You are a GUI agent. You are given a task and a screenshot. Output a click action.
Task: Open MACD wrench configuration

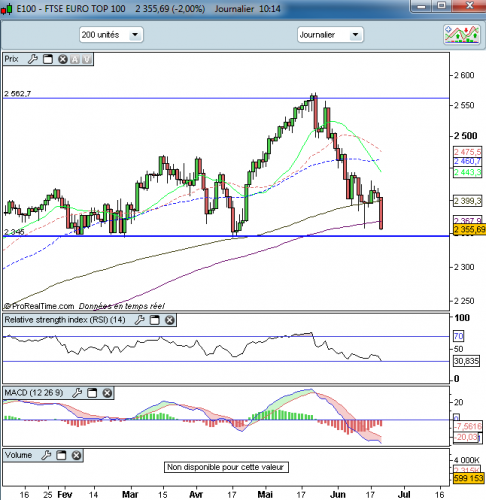tap(77, 393)
